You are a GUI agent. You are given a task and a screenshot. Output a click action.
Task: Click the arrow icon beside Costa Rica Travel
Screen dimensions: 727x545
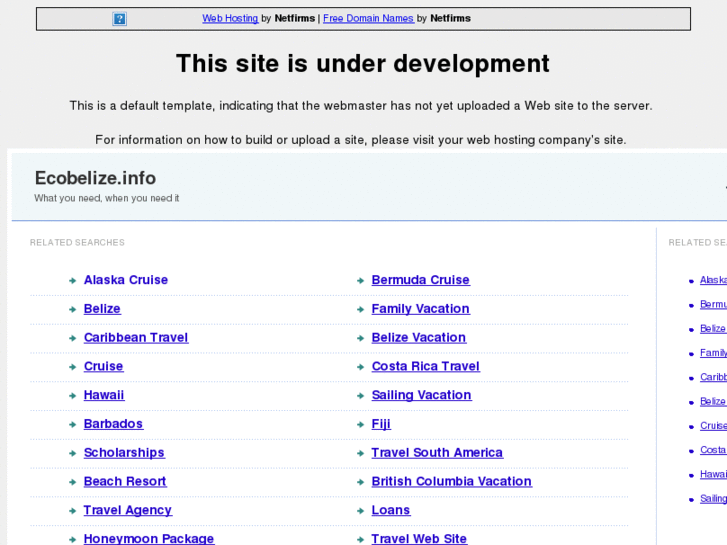click(360, 367)
